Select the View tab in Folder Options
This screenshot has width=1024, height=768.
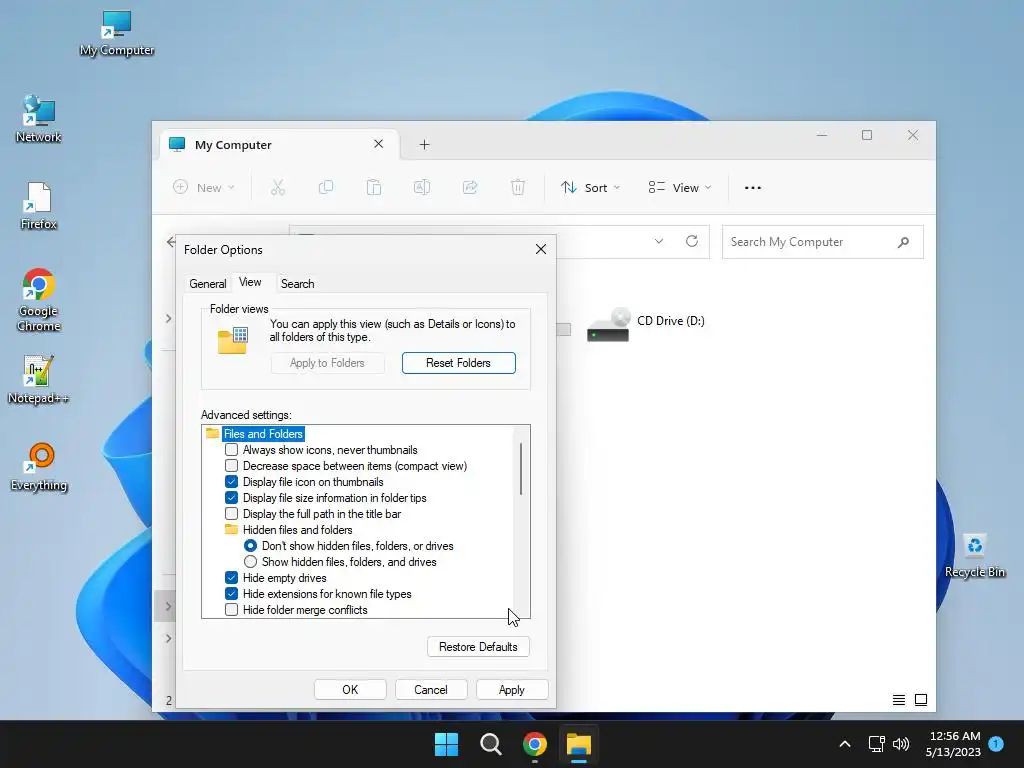point(250,282)
